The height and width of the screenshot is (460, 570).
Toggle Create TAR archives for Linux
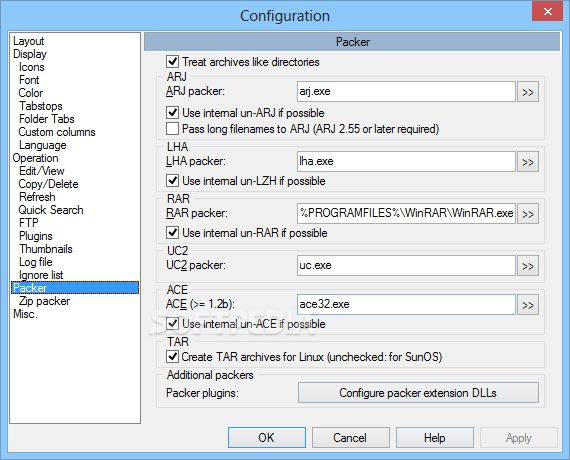tap(172, 357)
